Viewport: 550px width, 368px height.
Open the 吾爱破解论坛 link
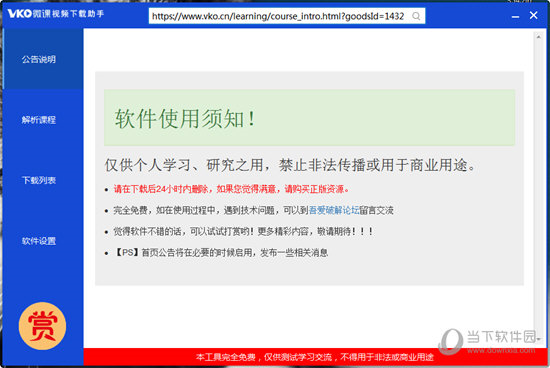pyautogui.click(x=334, y=210)
